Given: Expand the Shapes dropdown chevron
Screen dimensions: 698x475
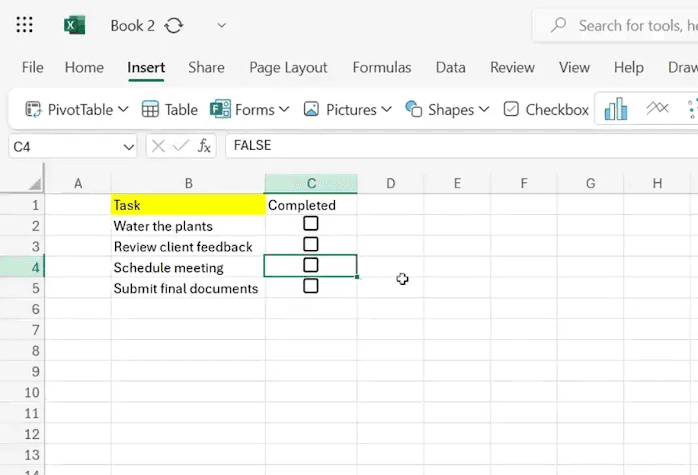Looking at the screenshot, I should [484, 109].
